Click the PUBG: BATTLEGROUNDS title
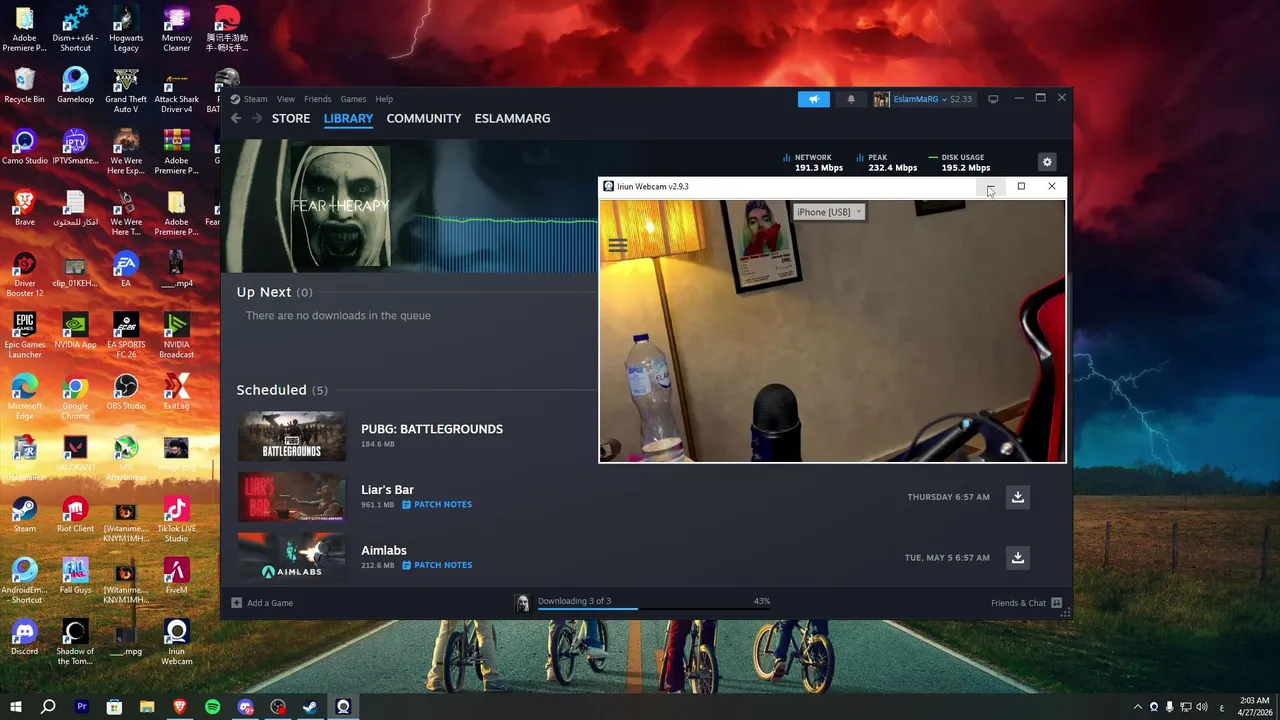 [432, 429]
